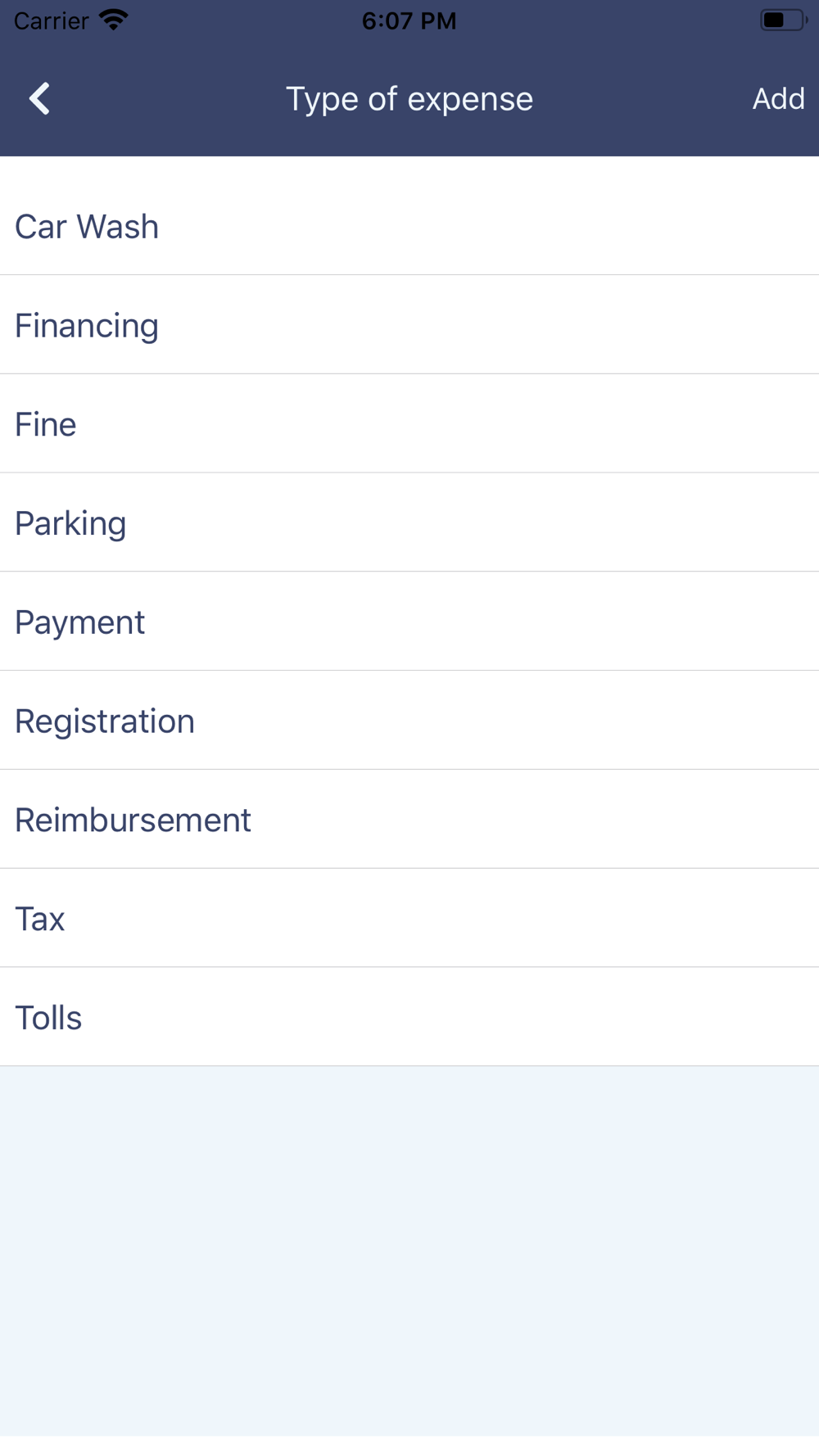Choose Financing from the list

pos(409,325)
